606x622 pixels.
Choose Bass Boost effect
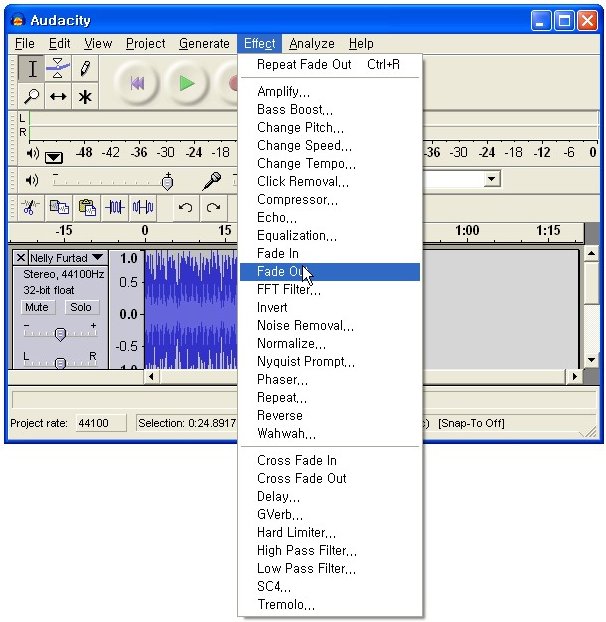[x=330, y=109]
